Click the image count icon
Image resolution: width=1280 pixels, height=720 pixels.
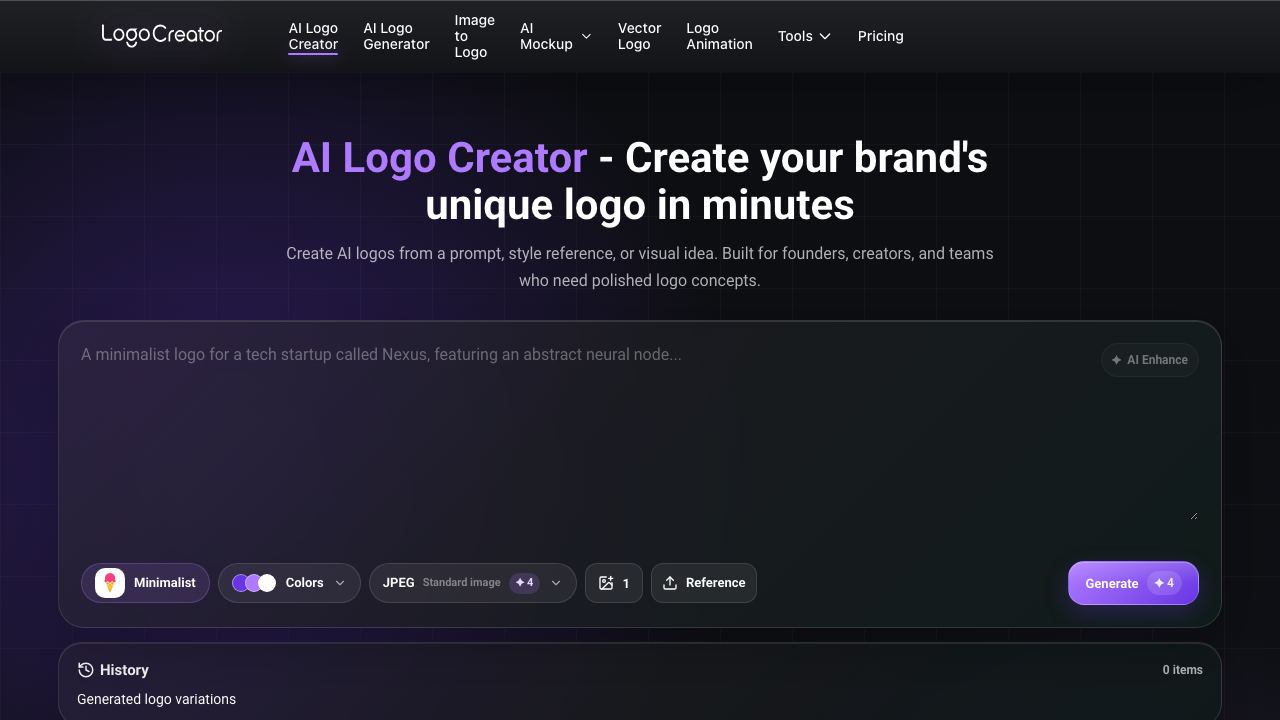pos(606,583)
